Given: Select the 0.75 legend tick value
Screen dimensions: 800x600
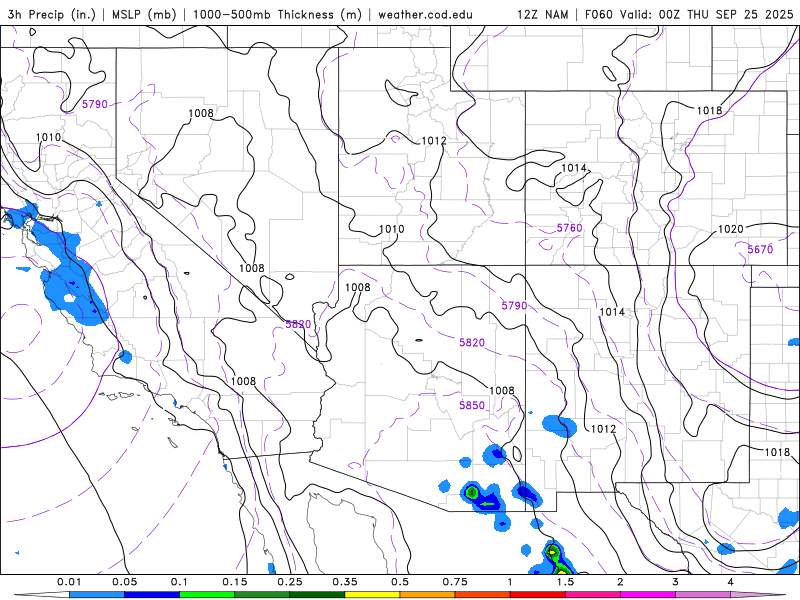Looking at the screenshot, I should 455,582.
